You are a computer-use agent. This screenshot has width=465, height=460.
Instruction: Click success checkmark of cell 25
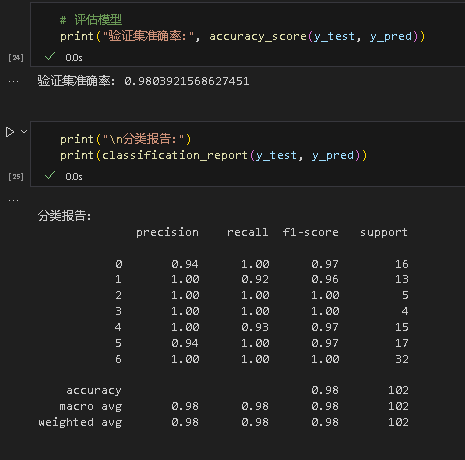(50, 175)
